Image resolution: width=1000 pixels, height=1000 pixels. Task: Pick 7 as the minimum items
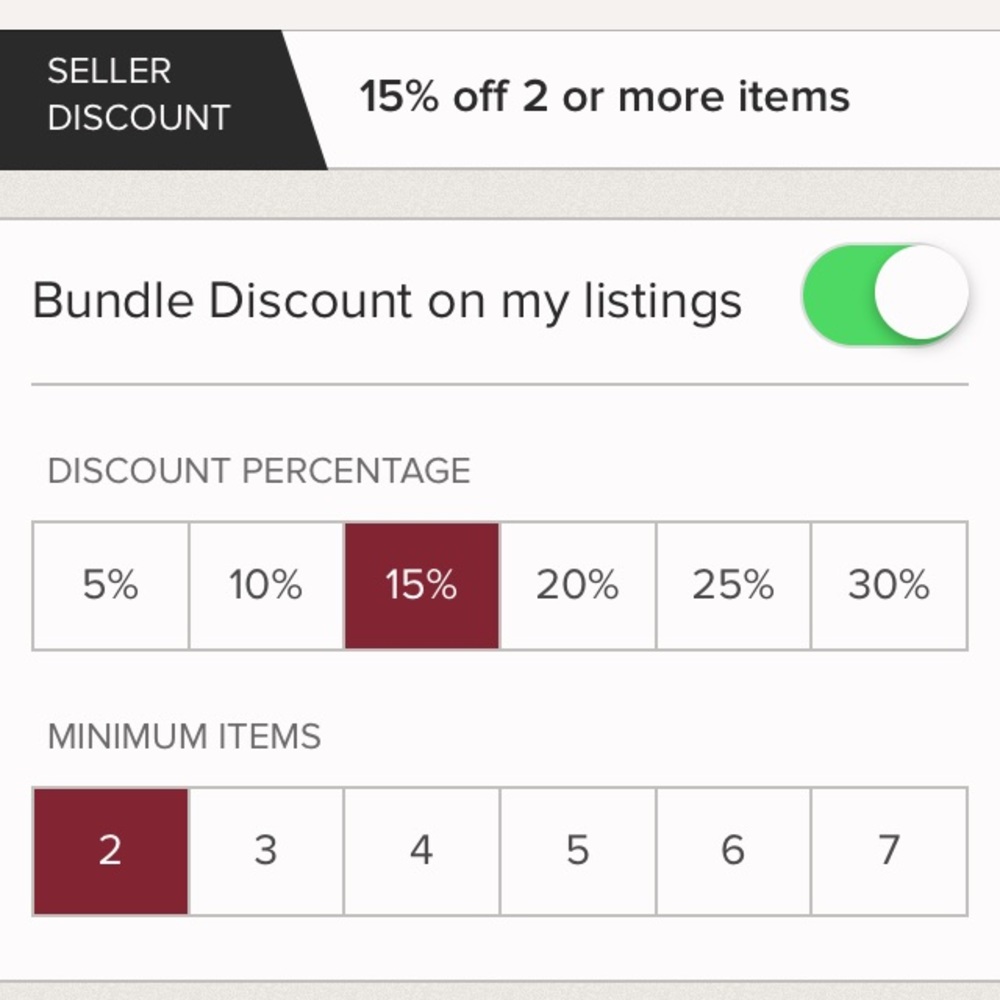click(888, 849)
